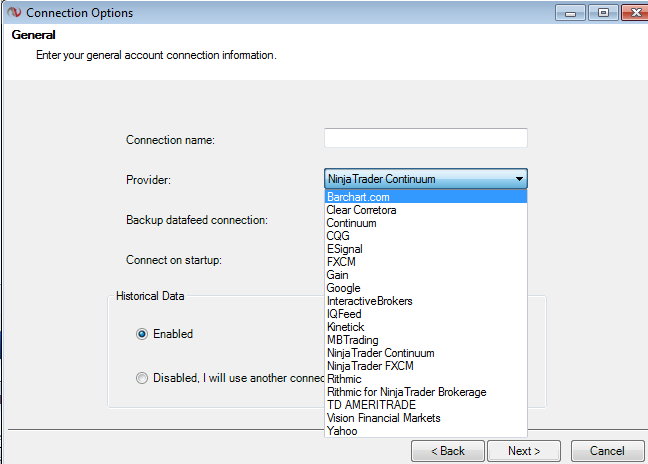Close the Connection Options window
This screenshot has height=464, width=648.
(635, 13)
